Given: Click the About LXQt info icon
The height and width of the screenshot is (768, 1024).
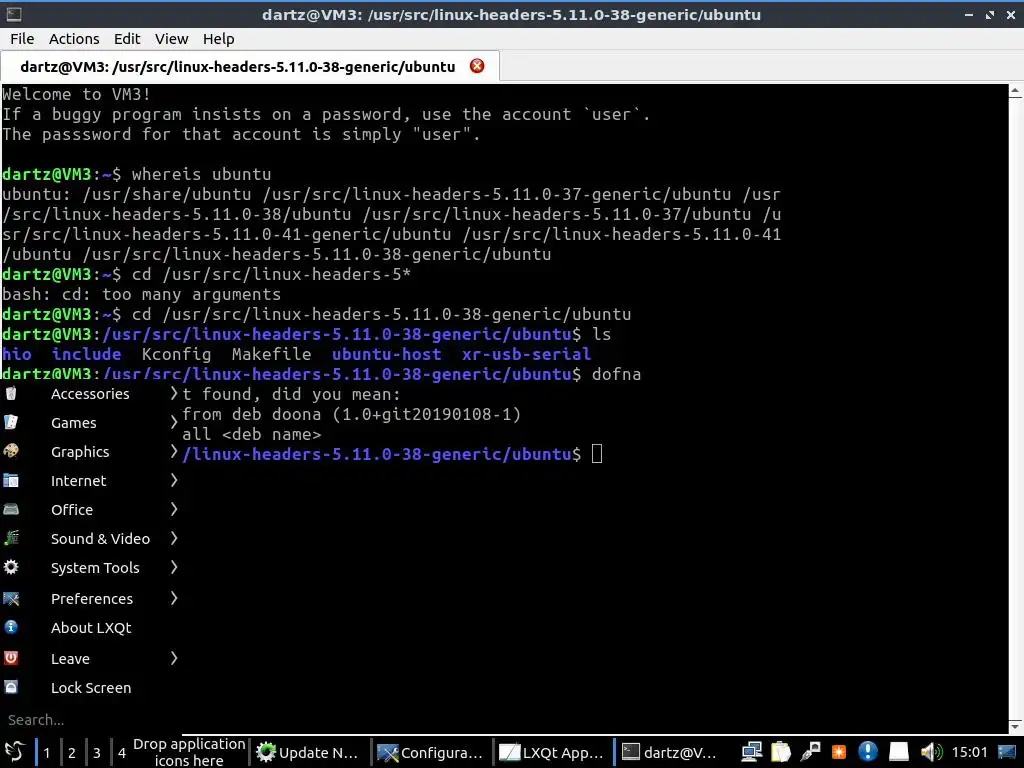Looking at the screenshot, I should 11,627.
